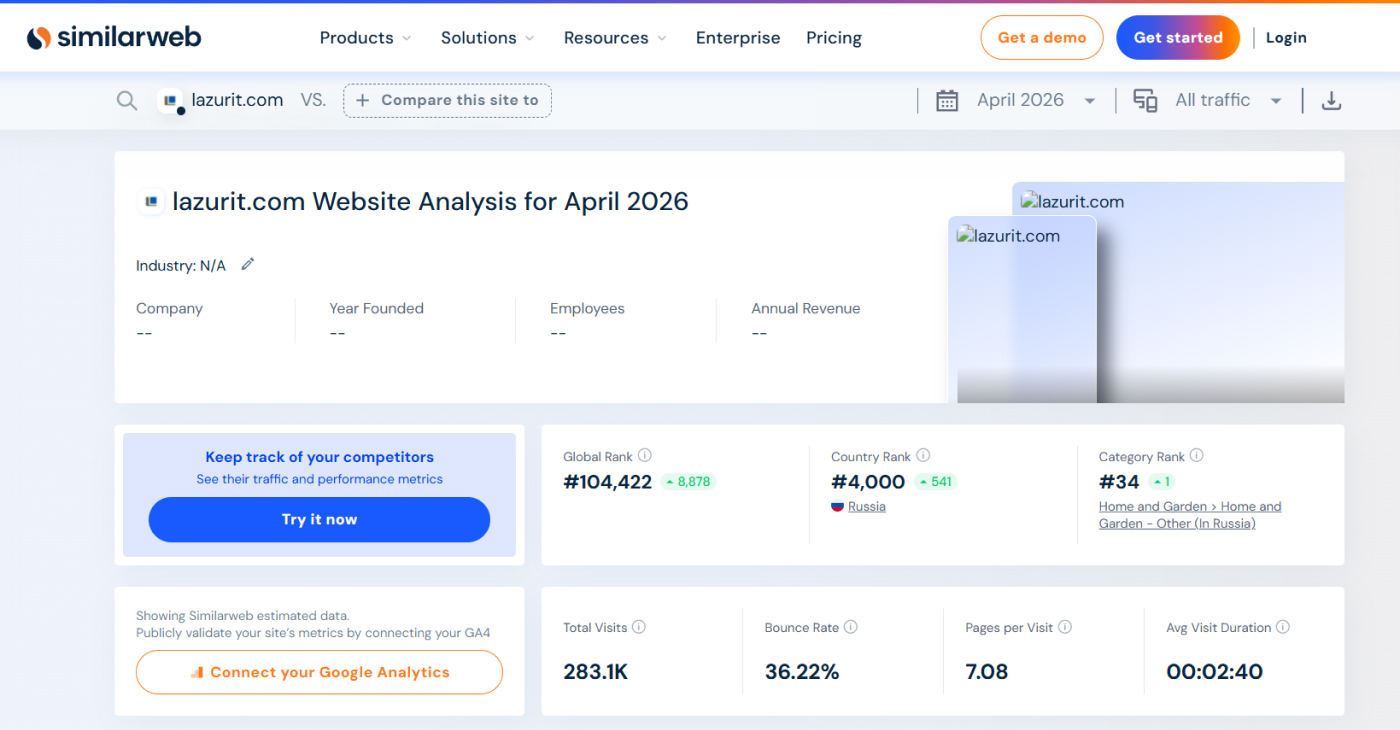This screenshot has width=1400, height=730.
Task: Click the back lazurit.com preview thumbnail
Action: [x=1220, y=293]
